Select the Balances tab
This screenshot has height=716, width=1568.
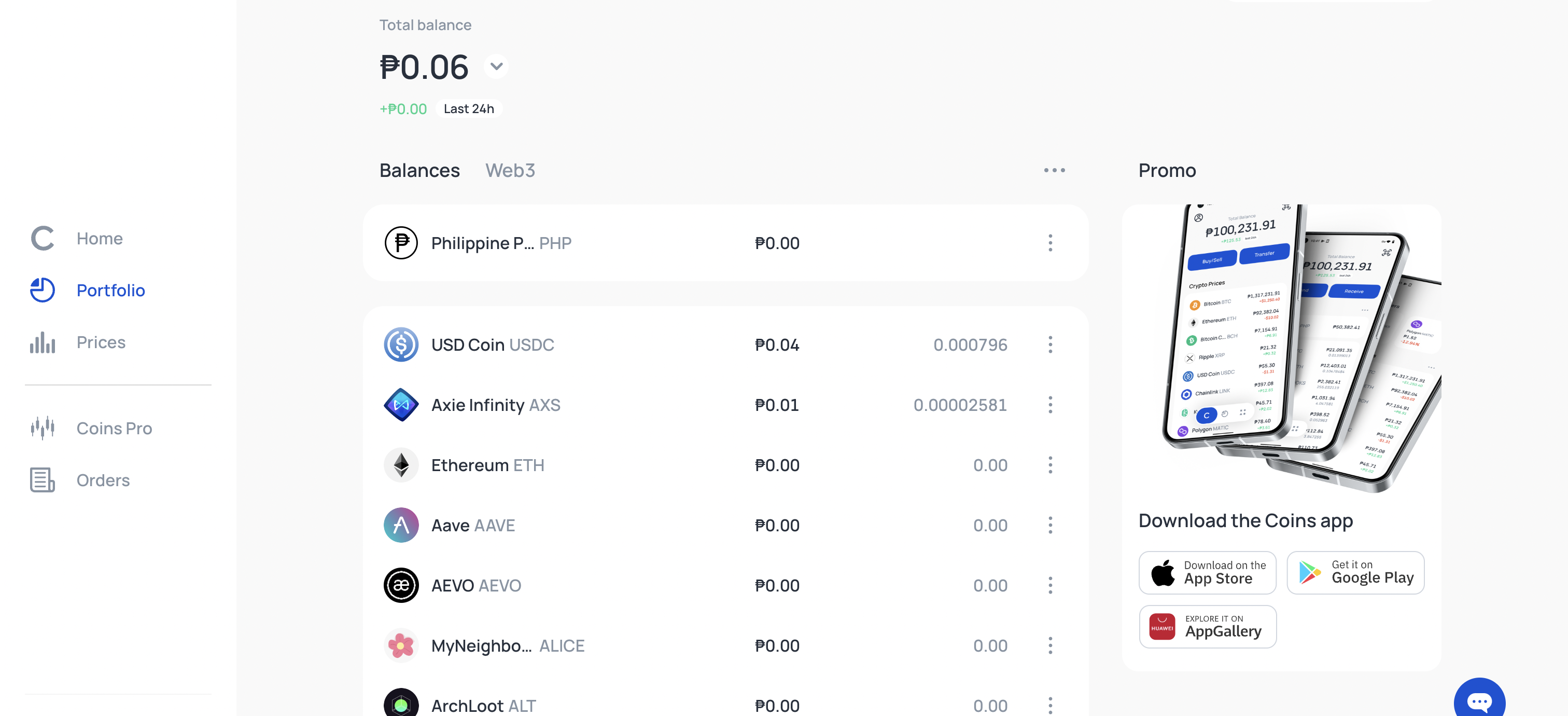(419, 171)
